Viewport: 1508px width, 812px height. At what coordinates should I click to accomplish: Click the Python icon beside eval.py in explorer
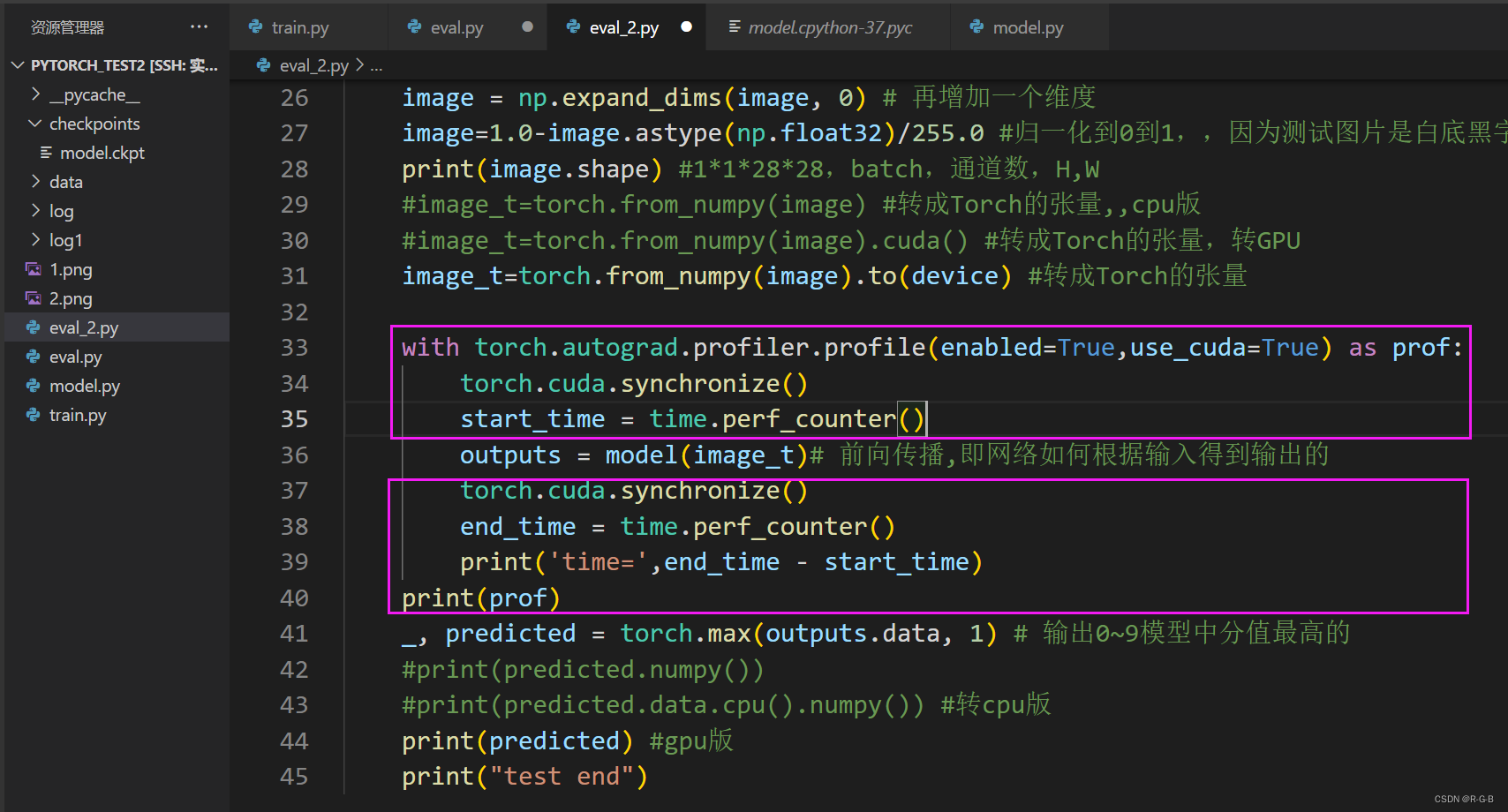[x=34, y=357]
